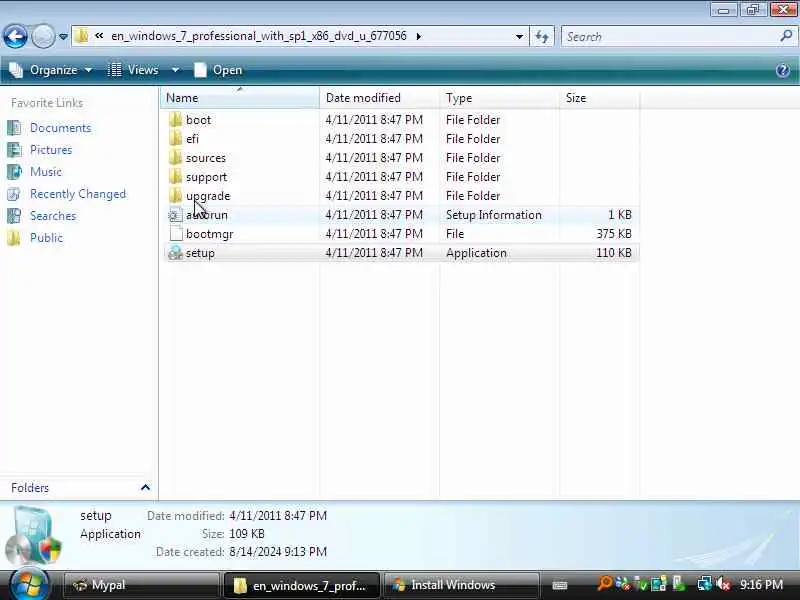
Task: Switch to Mypal taskbar button
Action: [x=141, y=585]
